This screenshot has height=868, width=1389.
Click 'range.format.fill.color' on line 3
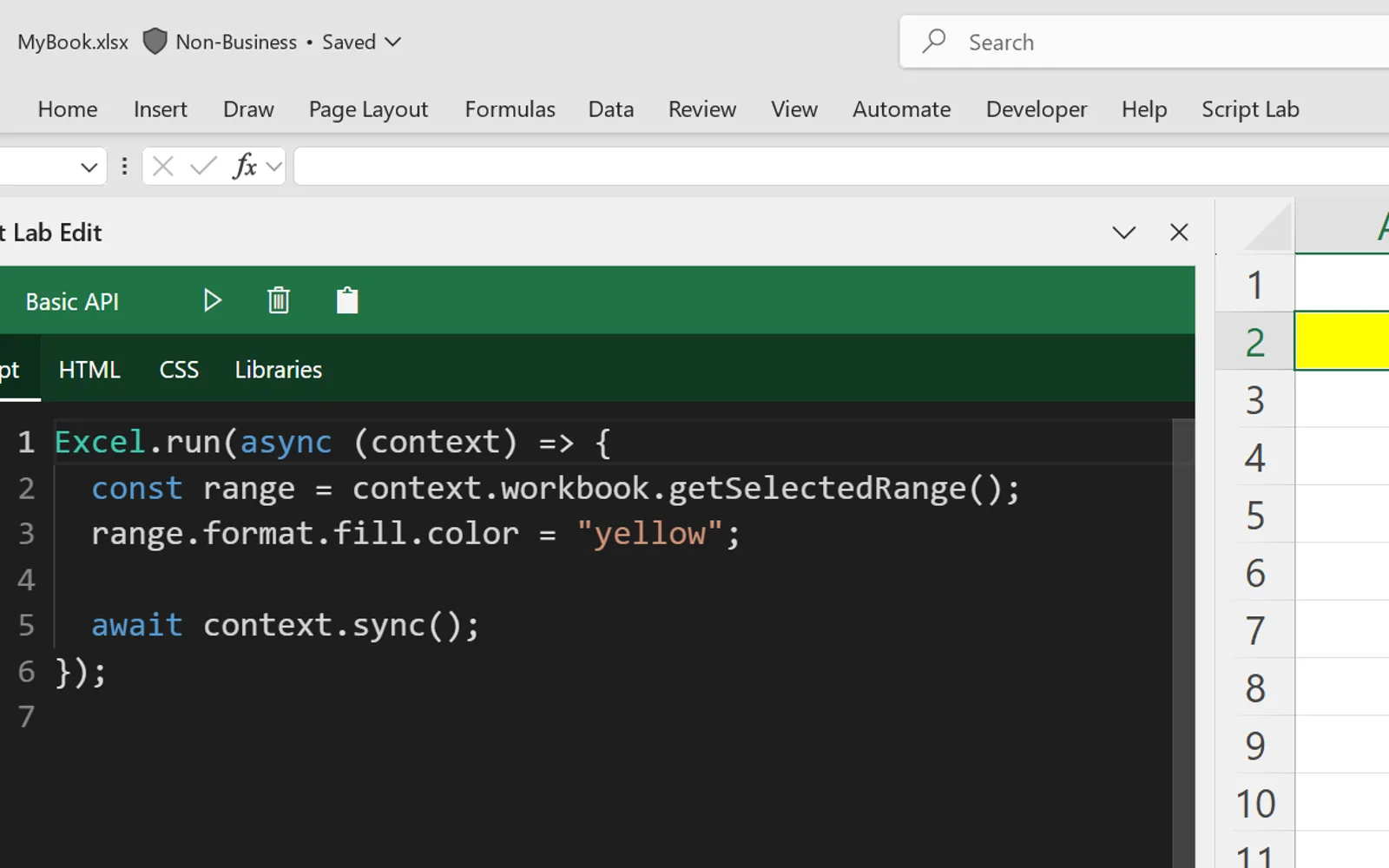(x=305, y=534)
